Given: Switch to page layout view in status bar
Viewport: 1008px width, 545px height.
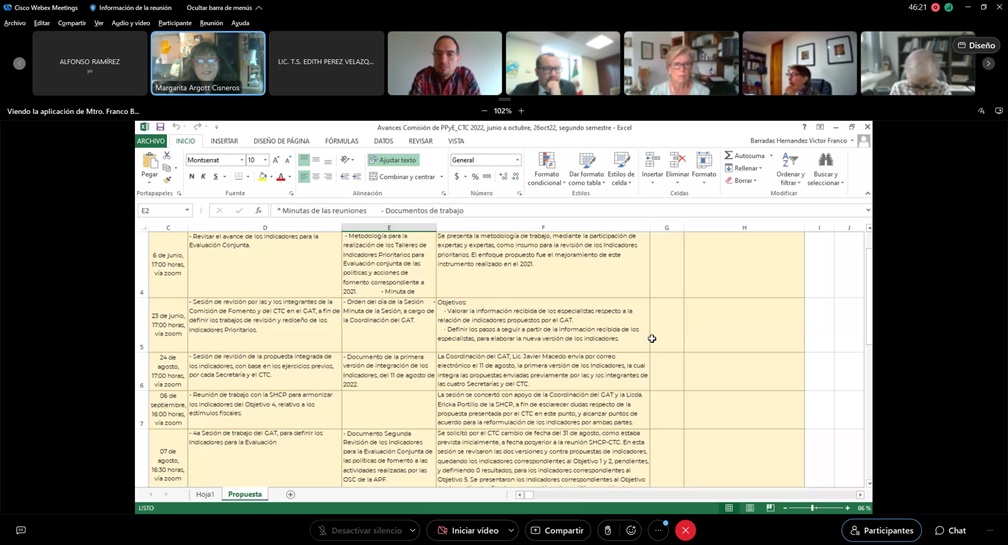Looking at the screenshot, I should [750, 508].
